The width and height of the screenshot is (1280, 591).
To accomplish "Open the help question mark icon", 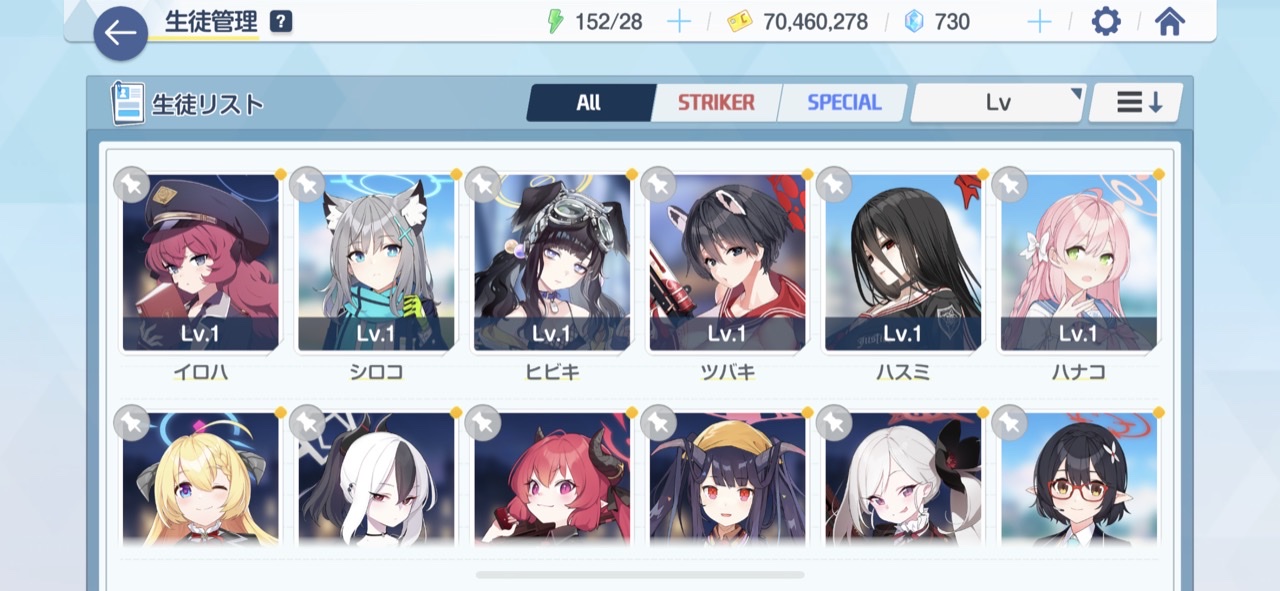I will click(x=282, y=21).
